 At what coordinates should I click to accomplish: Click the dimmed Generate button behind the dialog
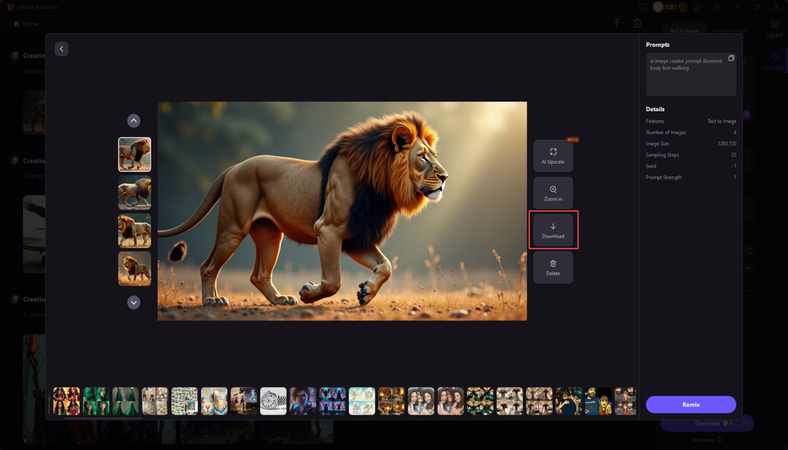[705, 423]
